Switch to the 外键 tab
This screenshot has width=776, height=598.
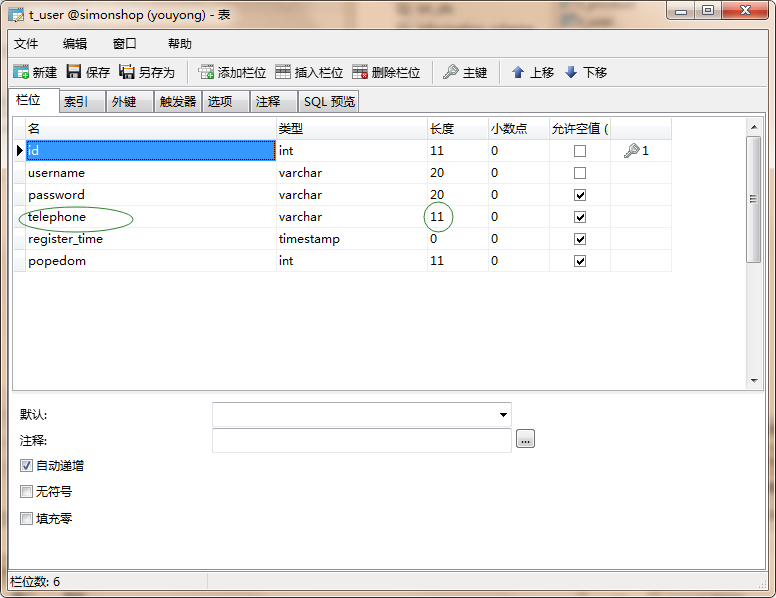click(130, 101)
